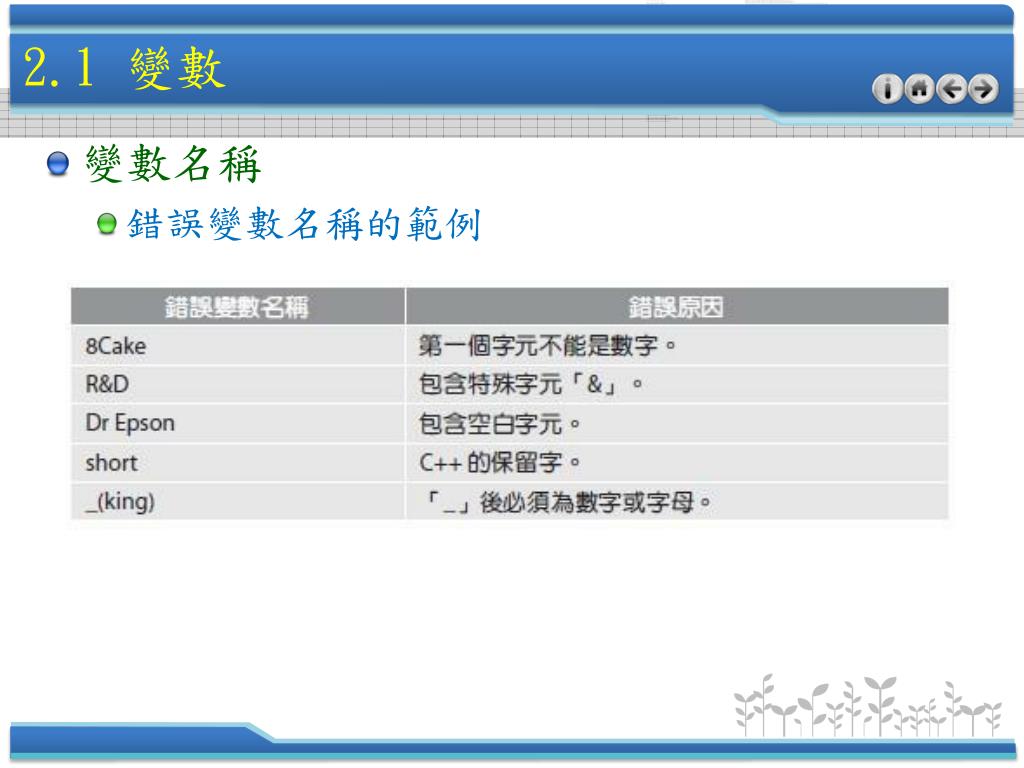
Task: Click the 後必須為數字或字母 reason cell
Action: pos(677,502)
